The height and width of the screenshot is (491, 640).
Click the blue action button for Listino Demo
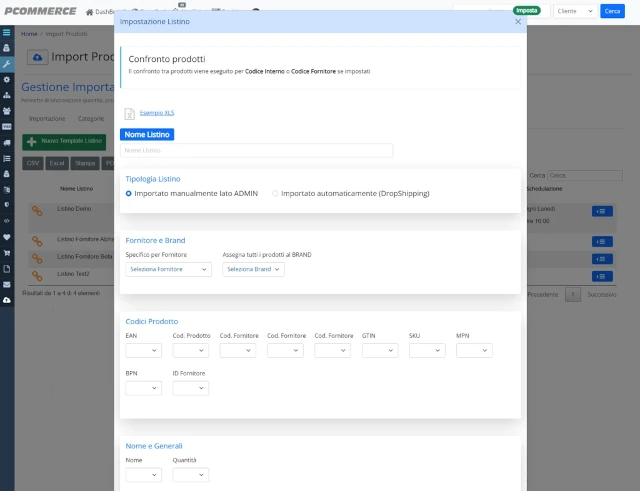pyautogui.click(x=602, y=211)
